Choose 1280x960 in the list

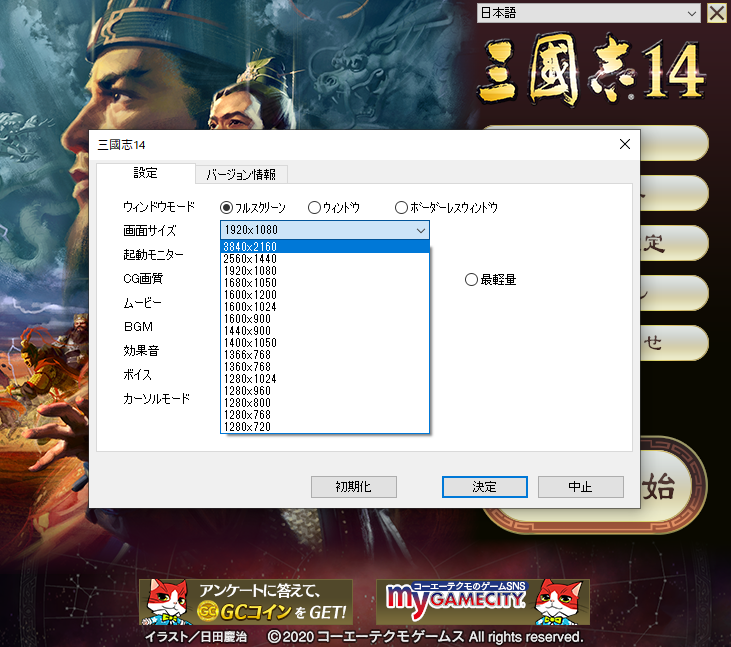click(x=324, y=391)
